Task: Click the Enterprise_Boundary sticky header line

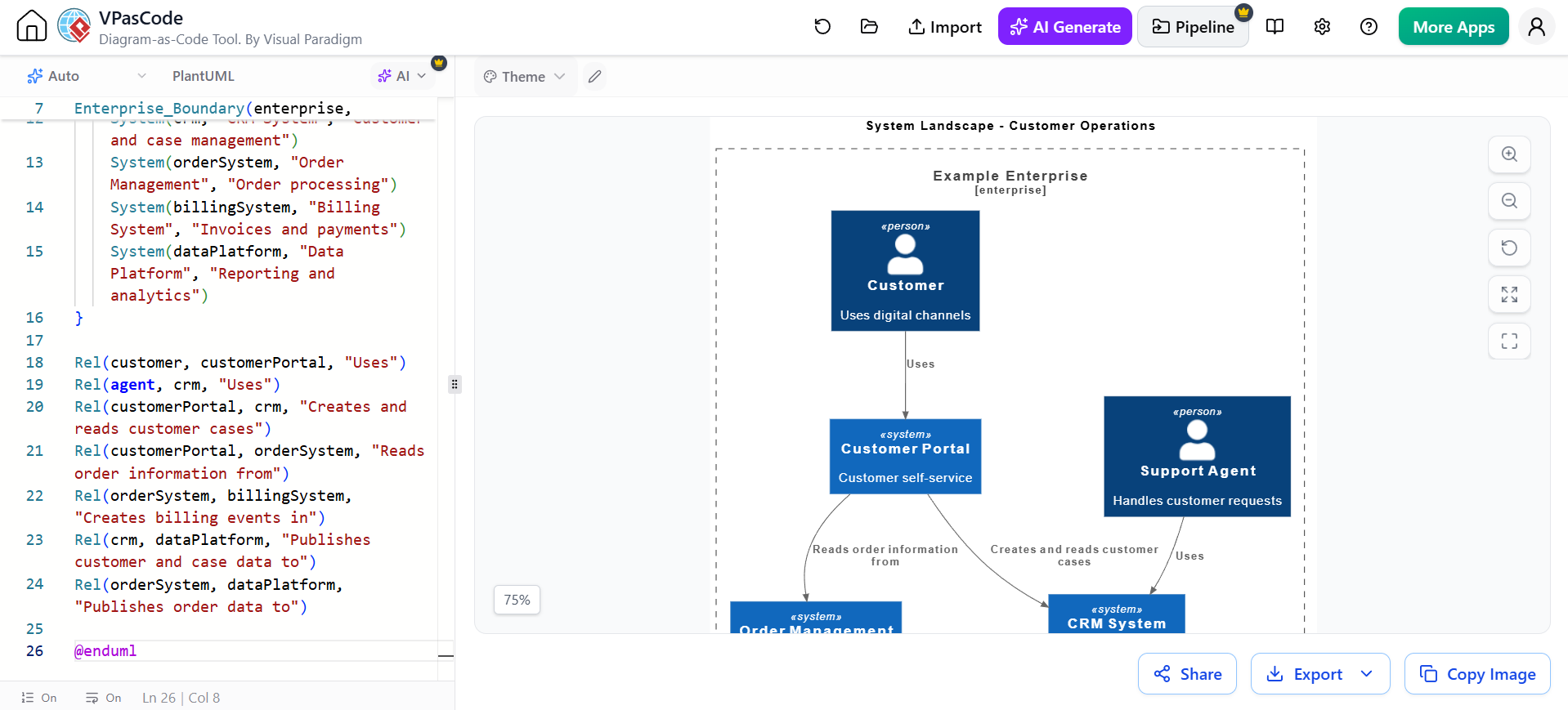Action: tap(213, 108)
